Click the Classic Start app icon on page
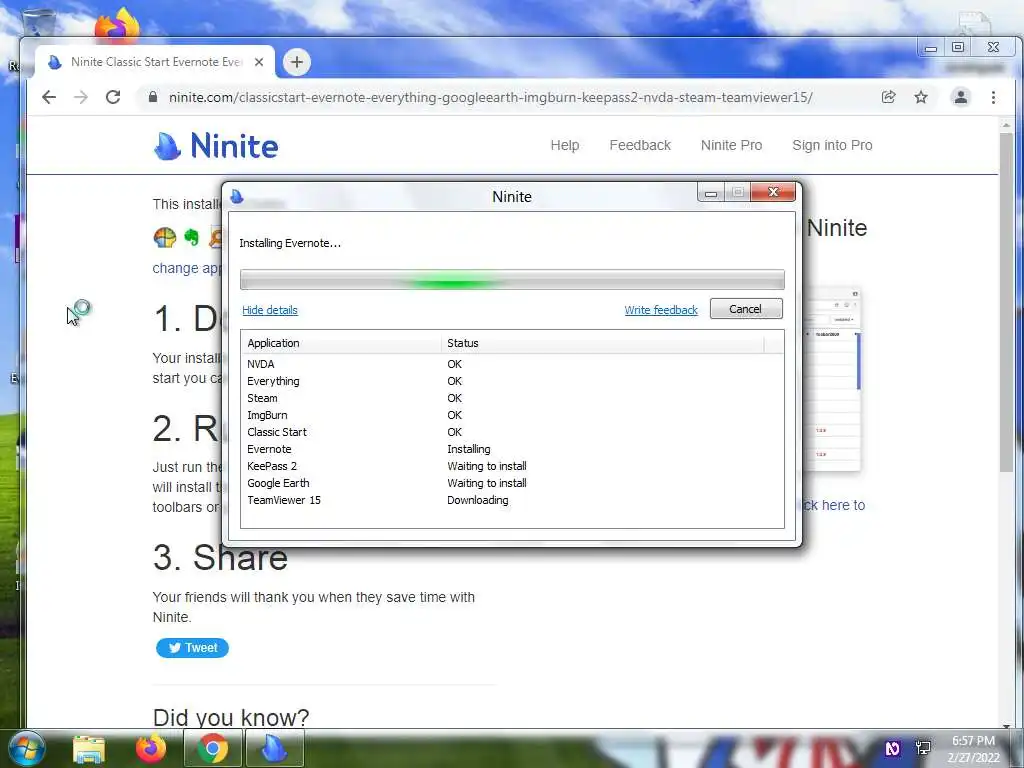 click(165, 237)
